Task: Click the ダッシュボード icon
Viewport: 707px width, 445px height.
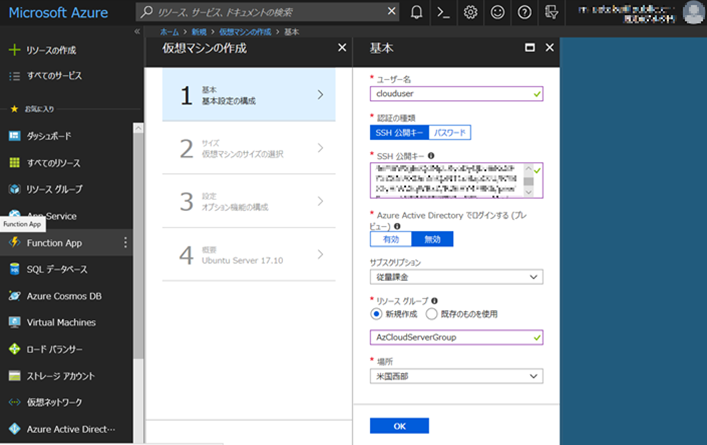Action: pyautogui.click(x=14, y=136)
